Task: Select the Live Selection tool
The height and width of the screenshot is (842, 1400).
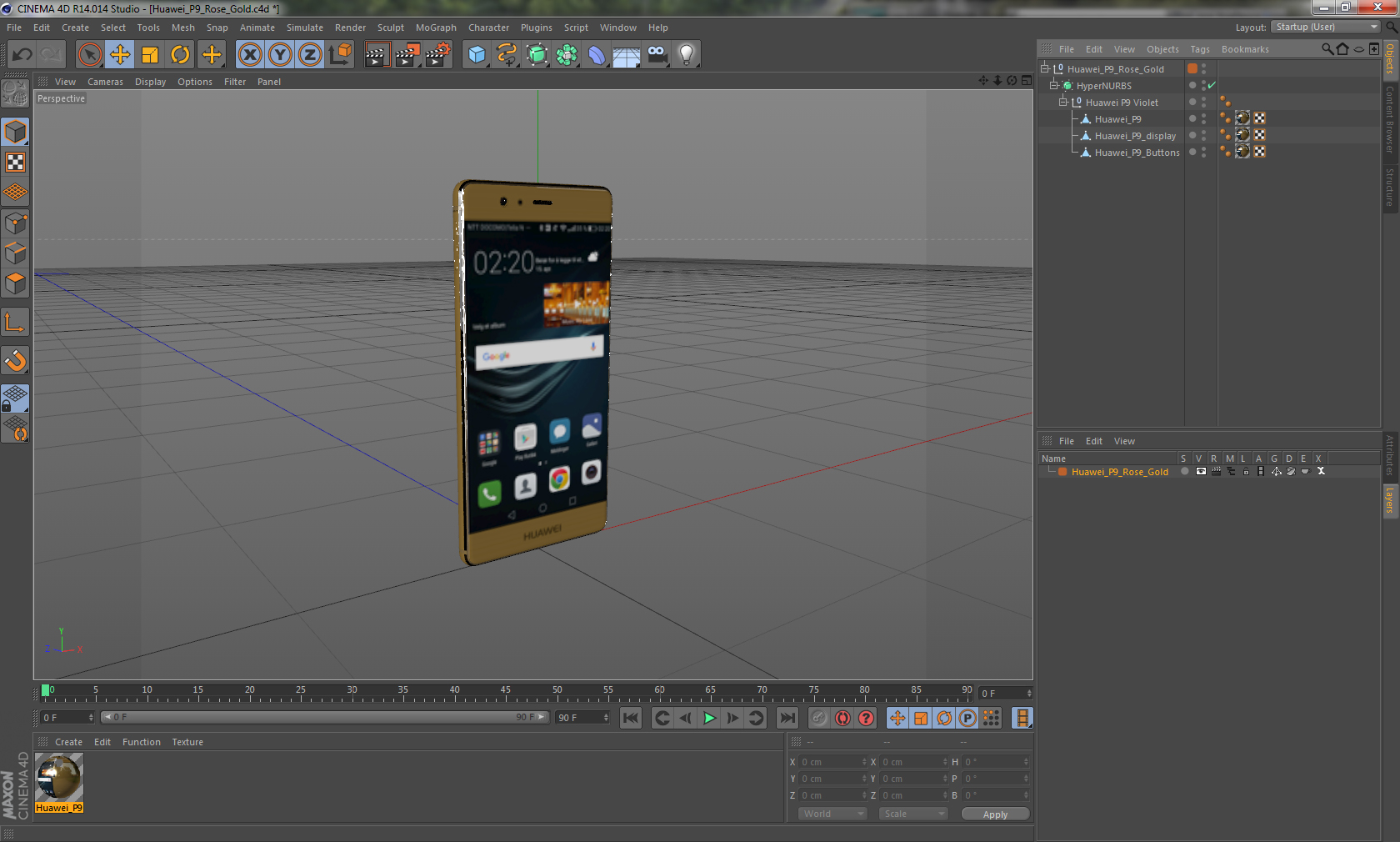Action: [89, 55]
